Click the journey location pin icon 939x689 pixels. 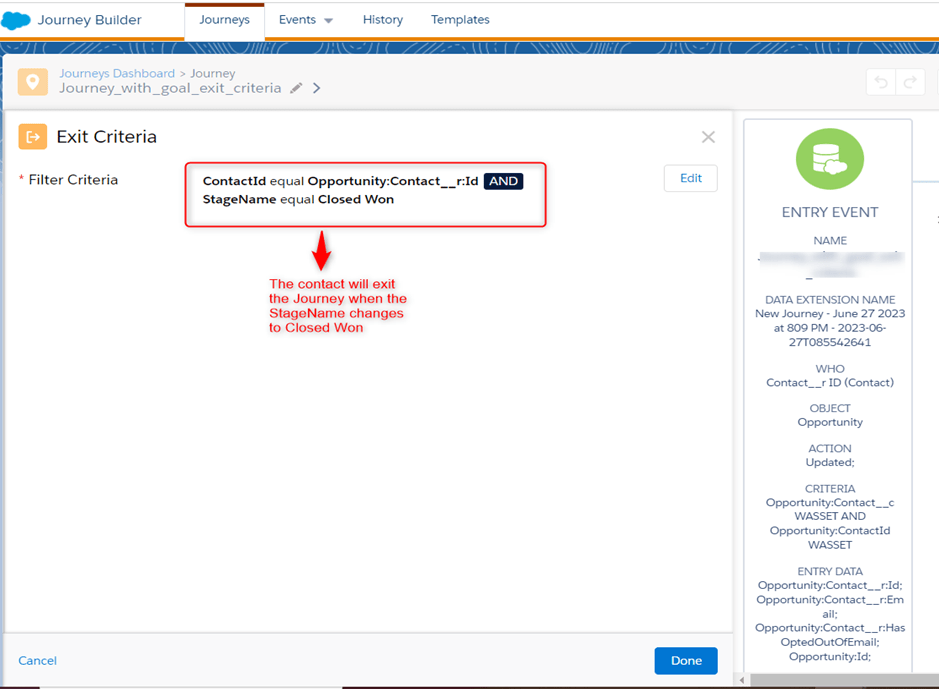point(32,81)
